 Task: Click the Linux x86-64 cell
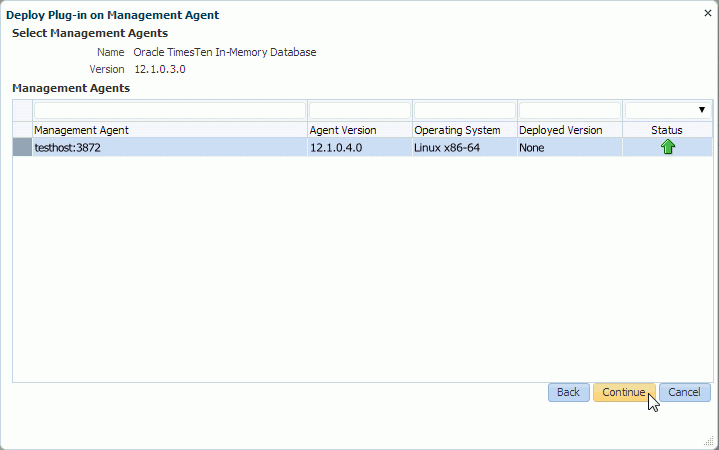pos(465,148)
